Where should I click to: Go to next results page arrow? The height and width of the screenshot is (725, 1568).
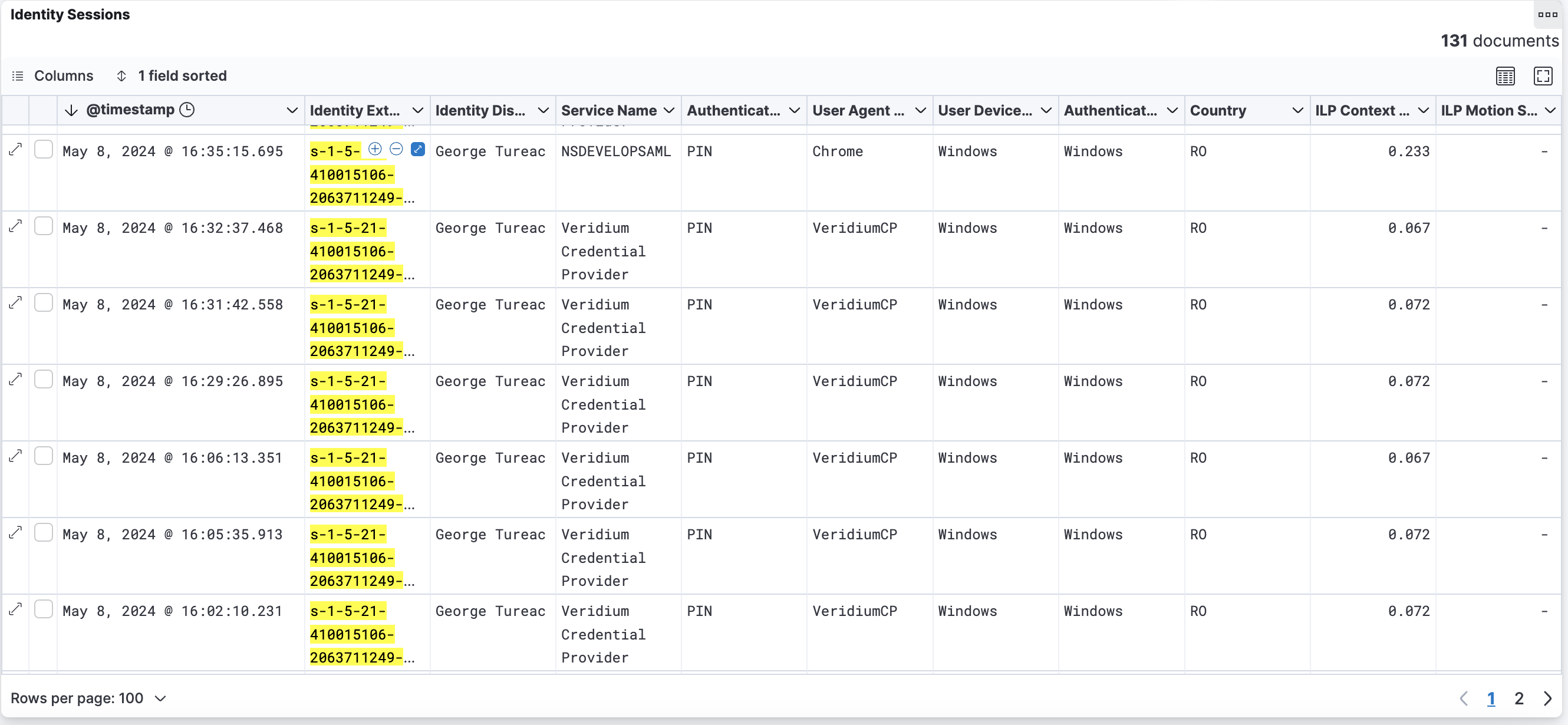pos(1547,698)
